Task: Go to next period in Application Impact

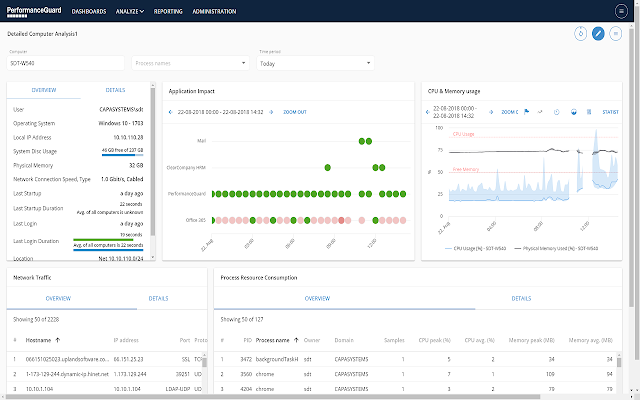Action: [x=273, y=112]
